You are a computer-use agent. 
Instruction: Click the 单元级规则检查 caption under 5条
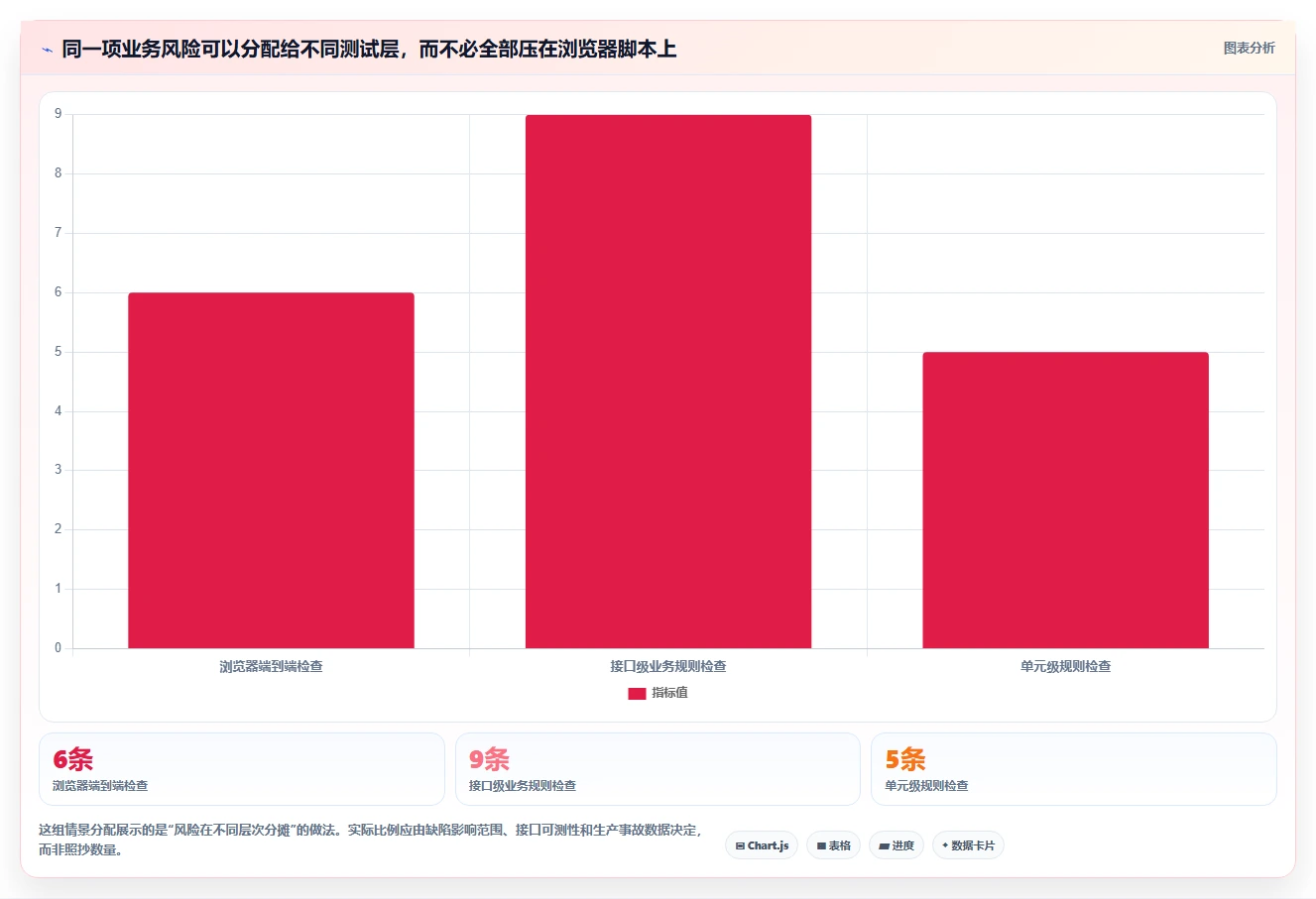pyautogui.click(x=926, y=786)
